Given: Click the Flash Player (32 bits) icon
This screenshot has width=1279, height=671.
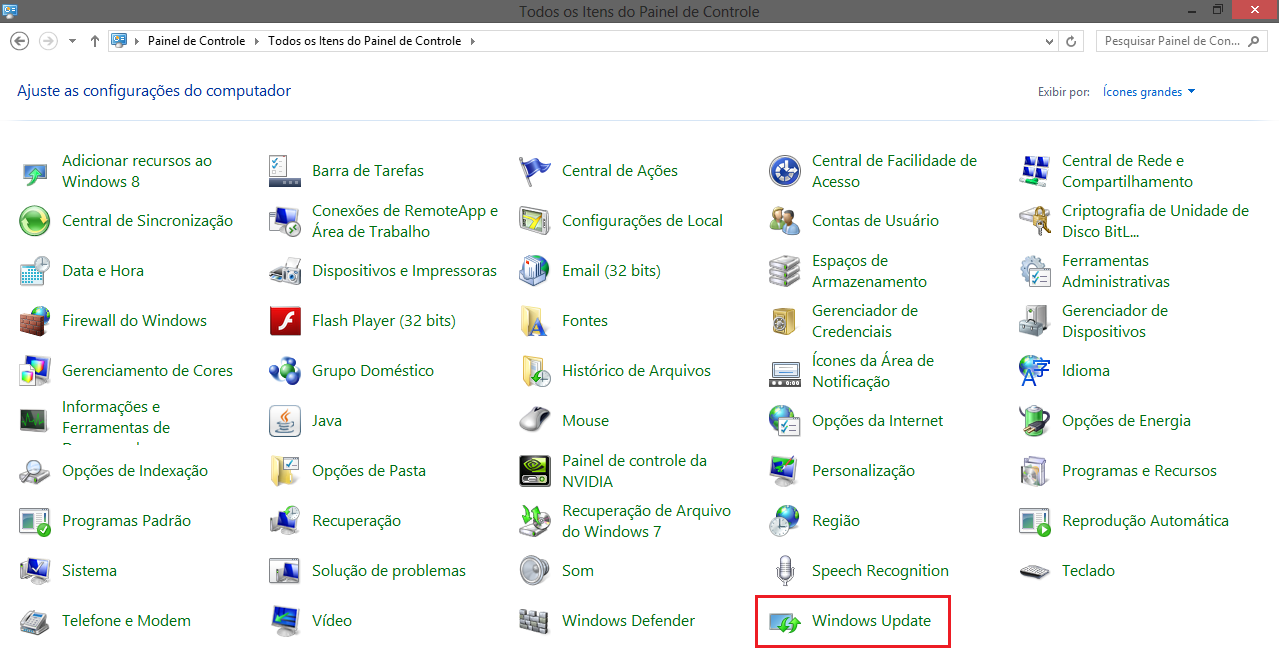Looking at the screenshot, I should (285, 321).
